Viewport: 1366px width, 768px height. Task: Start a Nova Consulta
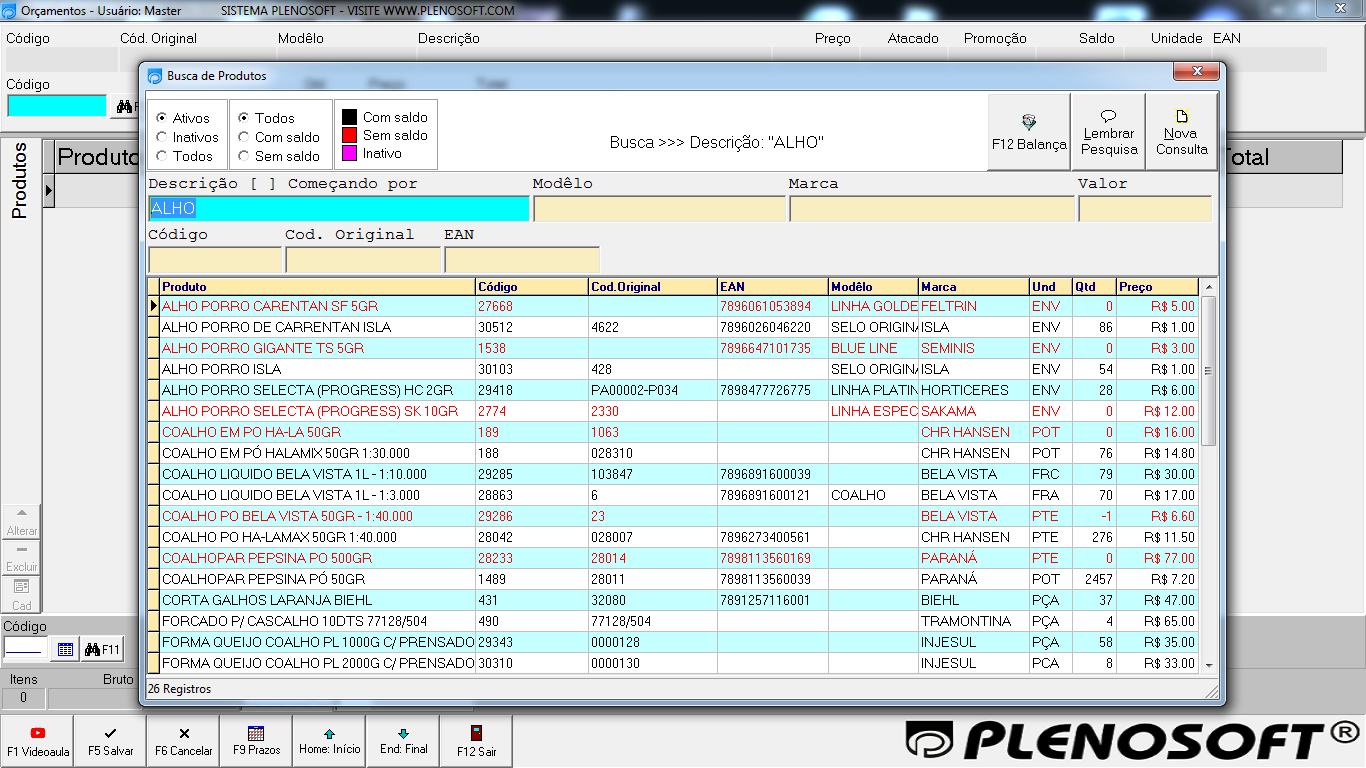pyautogui.click(x=1182, y=132)
